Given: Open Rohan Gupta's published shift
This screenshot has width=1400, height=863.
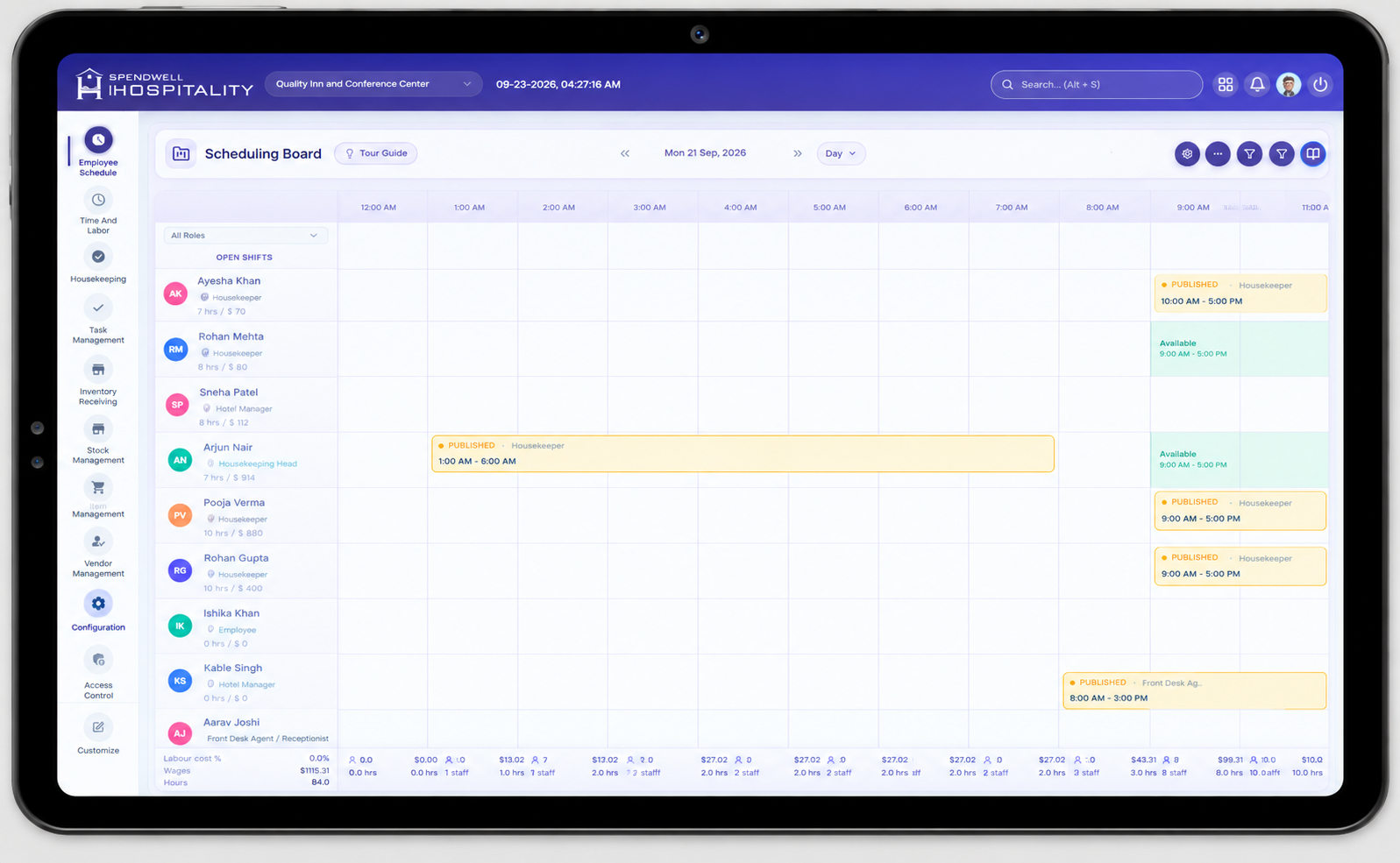Looking at the screenshot, I should point(1240,566).
